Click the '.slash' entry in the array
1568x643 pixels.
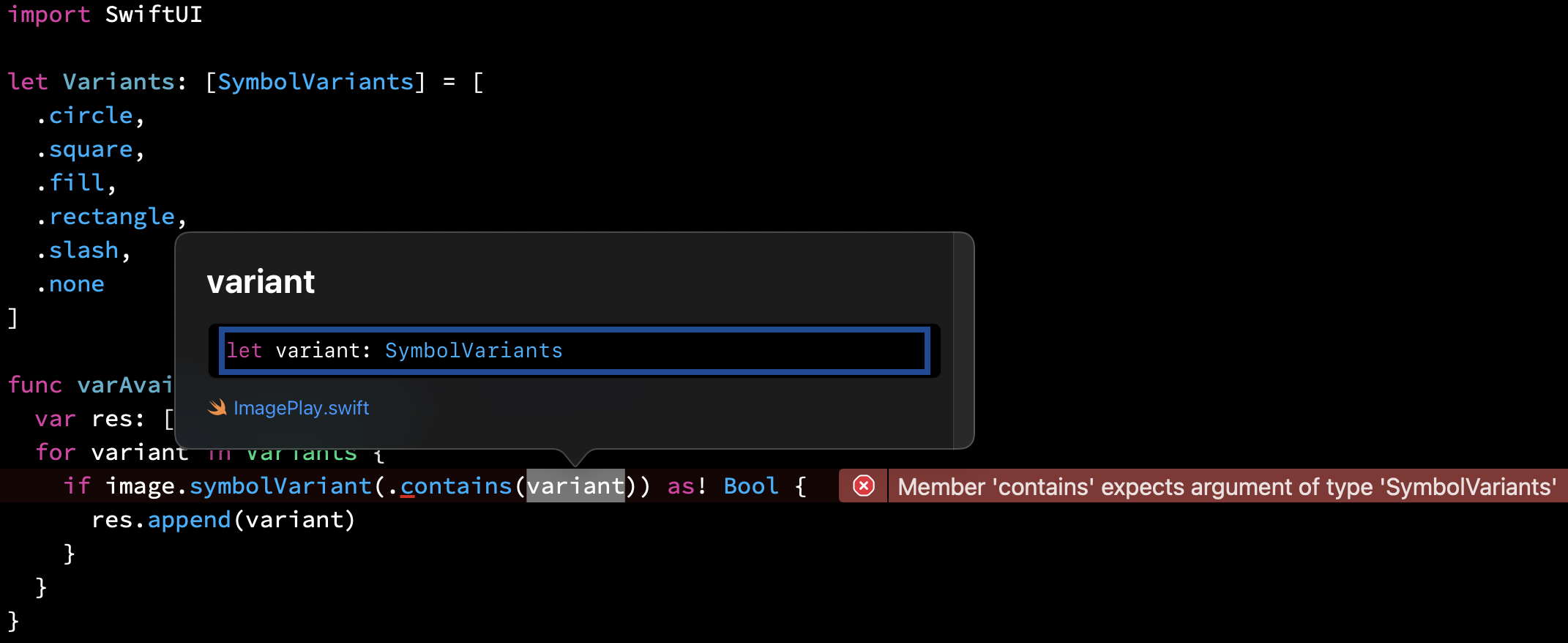(78, 250)
